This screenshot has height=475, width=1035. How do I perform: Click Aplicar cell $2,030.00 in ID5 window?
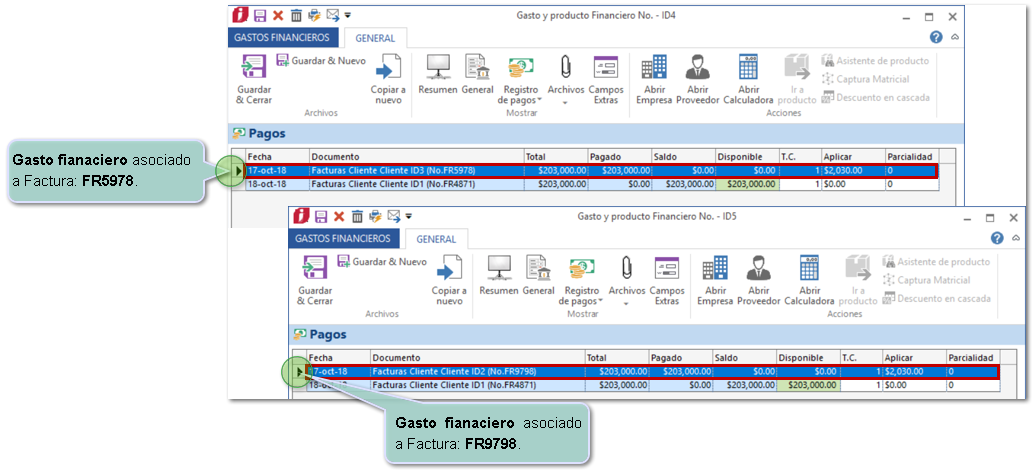[x=914, y=372]
